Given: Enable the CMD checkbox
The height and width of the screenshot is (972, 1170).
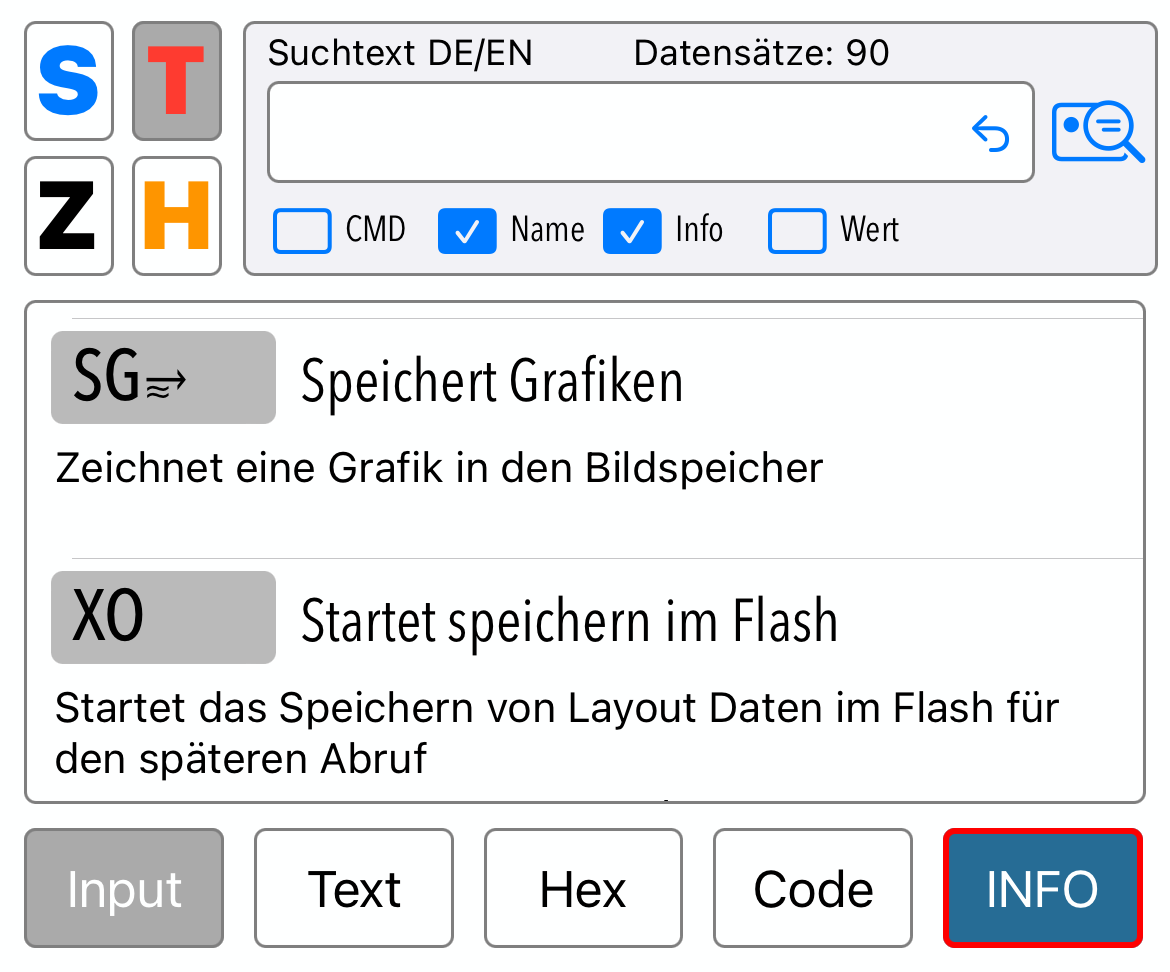Looking at the screenshot, I should (x=302, y=231).
